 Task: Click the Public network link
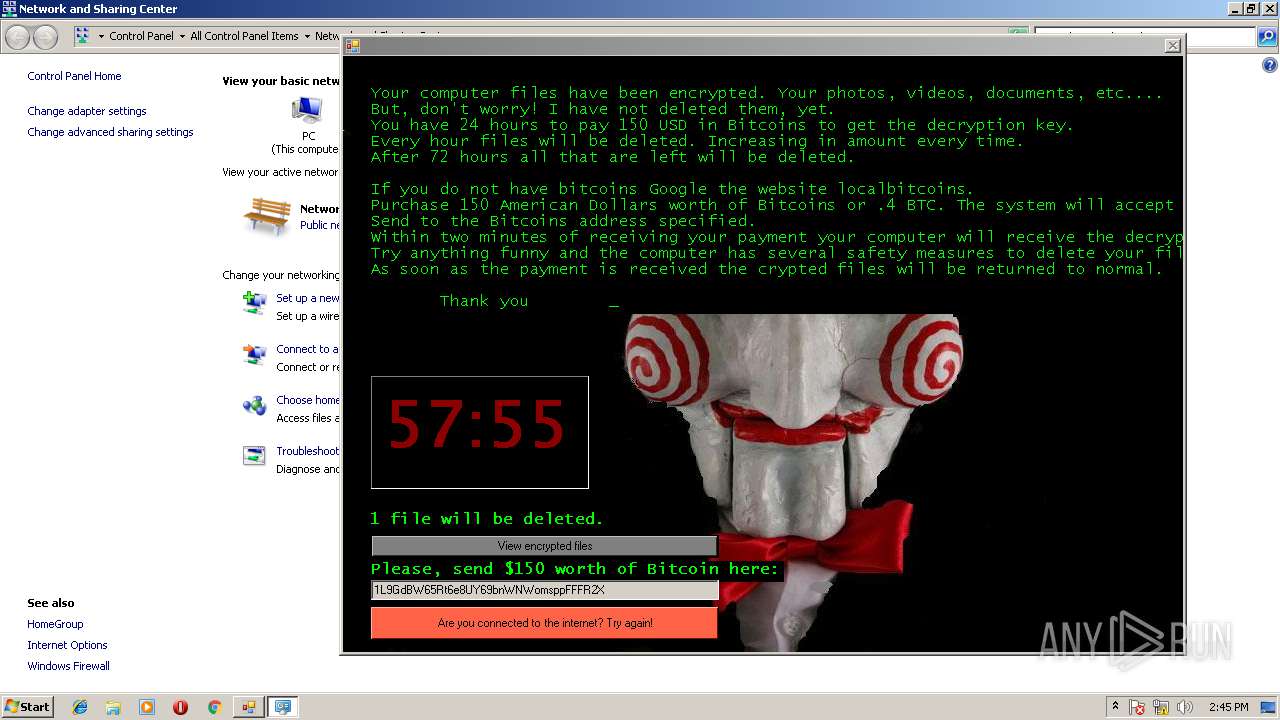click(x=319, y=225)
